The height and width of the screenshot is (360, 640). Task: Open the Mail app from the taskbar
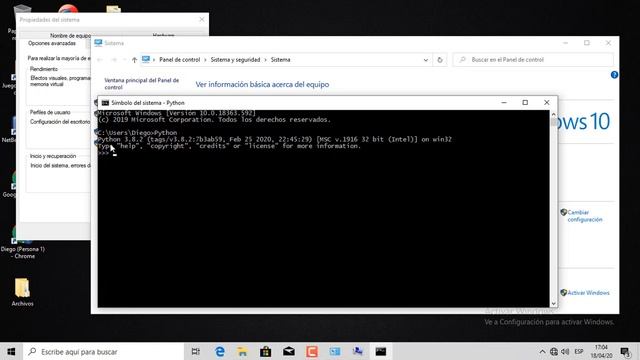coord(289,351)
